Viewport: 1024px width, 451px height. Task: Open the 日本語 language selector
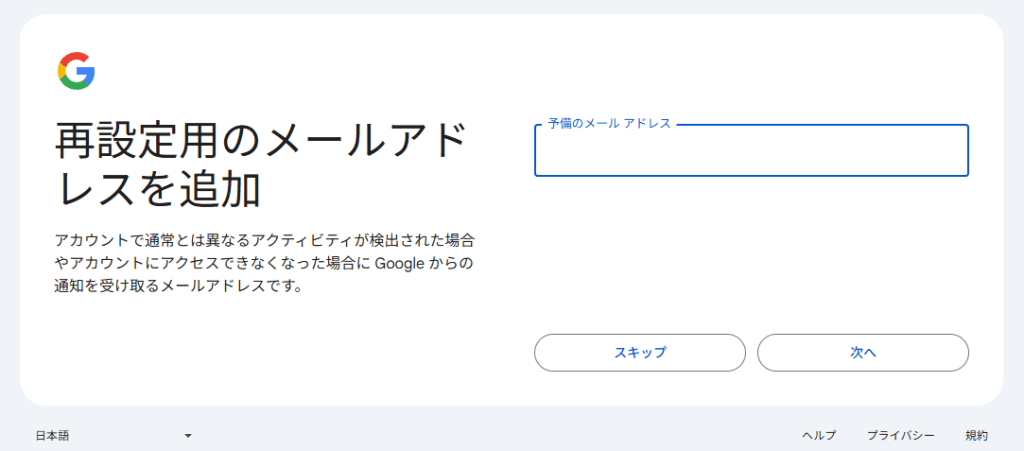[x=112, y=435]
